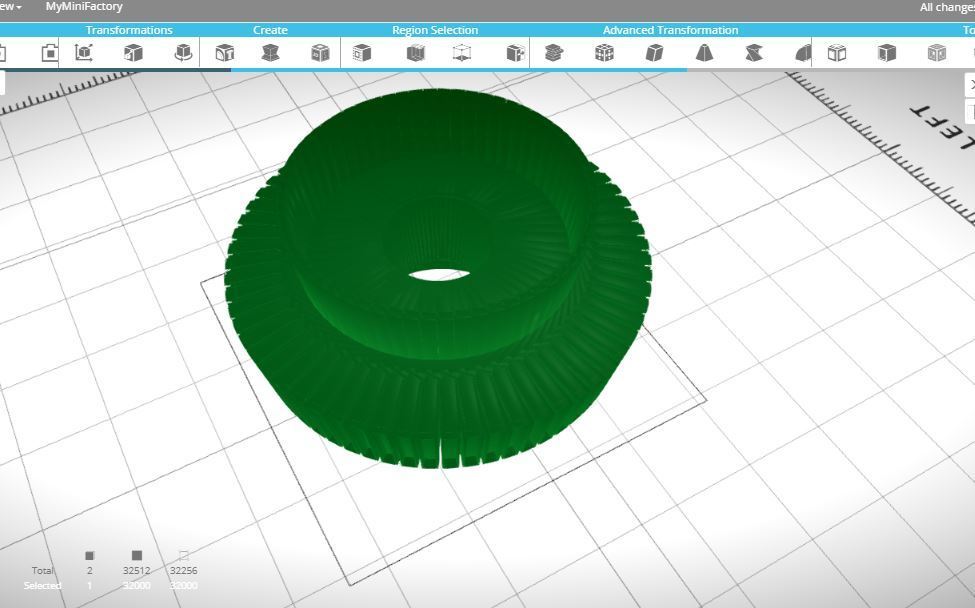Click the Taper tool truncated pyramid icon
The image size is (975, 608).
(x=704, y=53)
